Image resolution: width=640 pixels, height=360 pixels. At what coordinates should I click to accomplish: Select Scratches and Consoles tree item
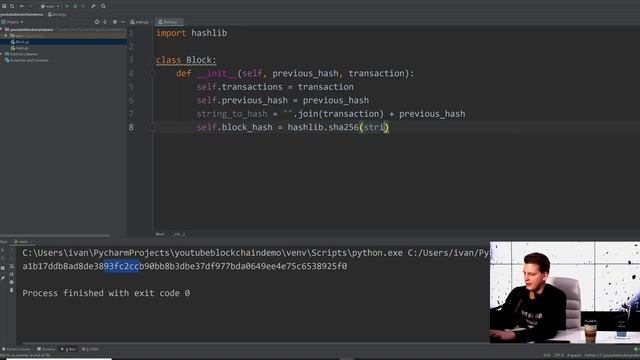pyautogui.click(x=27, y=60)
